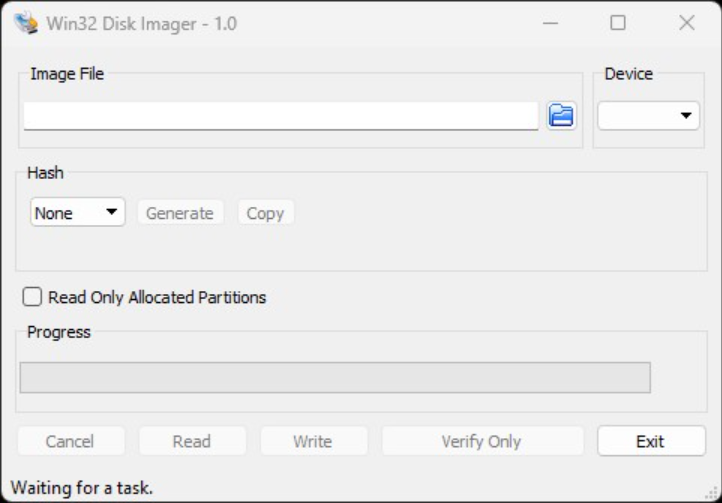722x503 pixels.
Task: Minimize the Win32 Disk Imager window
Action: pos(549,23)
